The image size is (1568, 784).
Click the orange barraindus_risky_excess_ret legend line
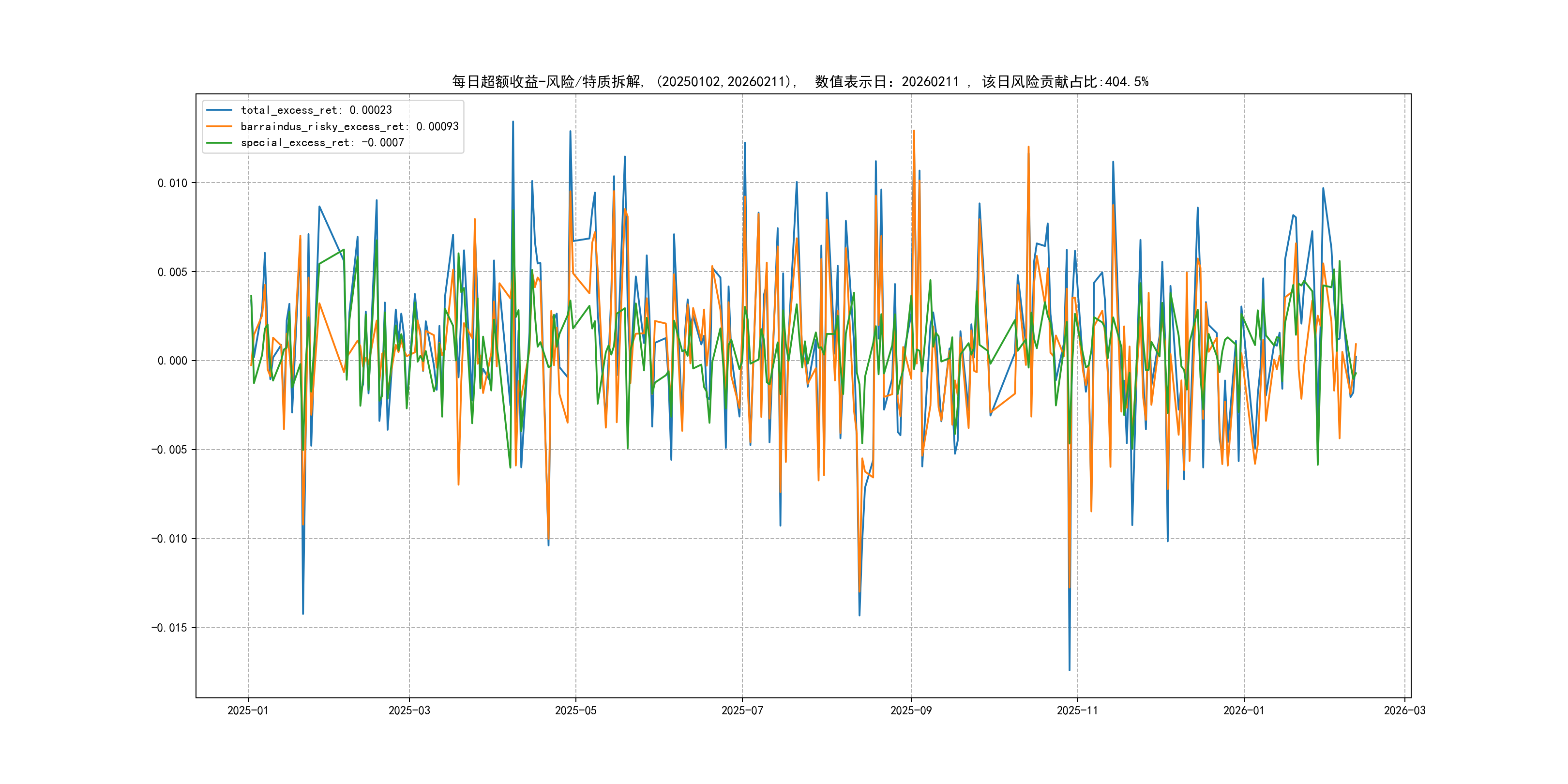[x=219, y=127]
